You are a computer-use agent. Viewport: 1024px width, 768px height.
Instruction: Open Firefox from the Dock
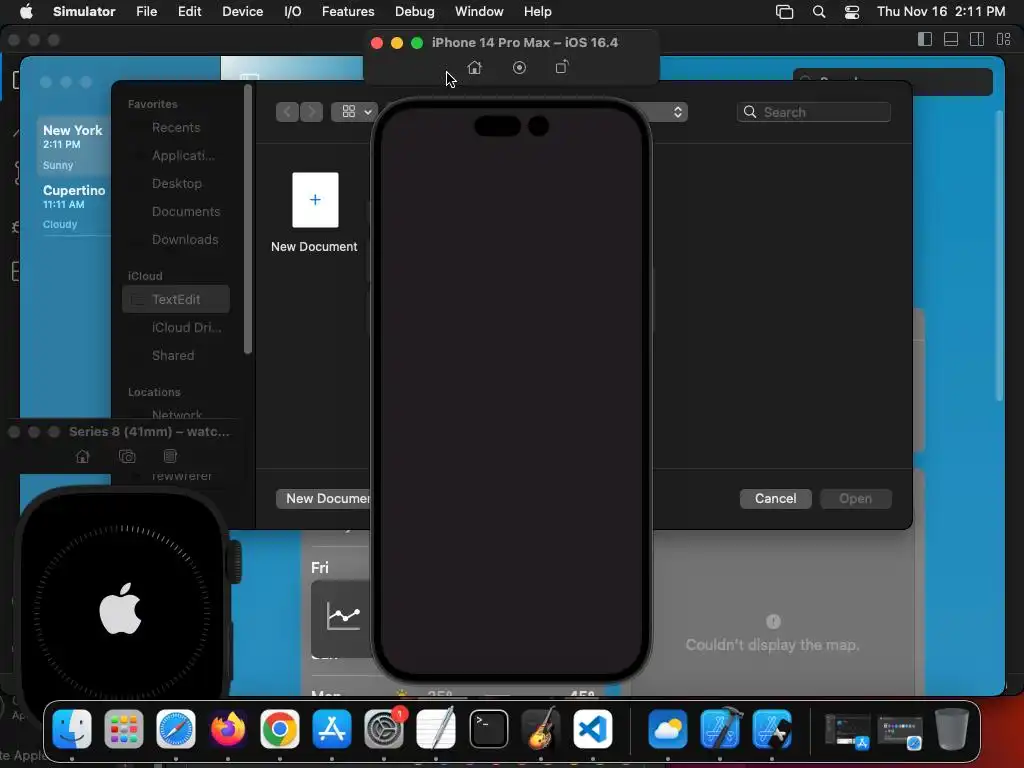(x=228, y=729)
